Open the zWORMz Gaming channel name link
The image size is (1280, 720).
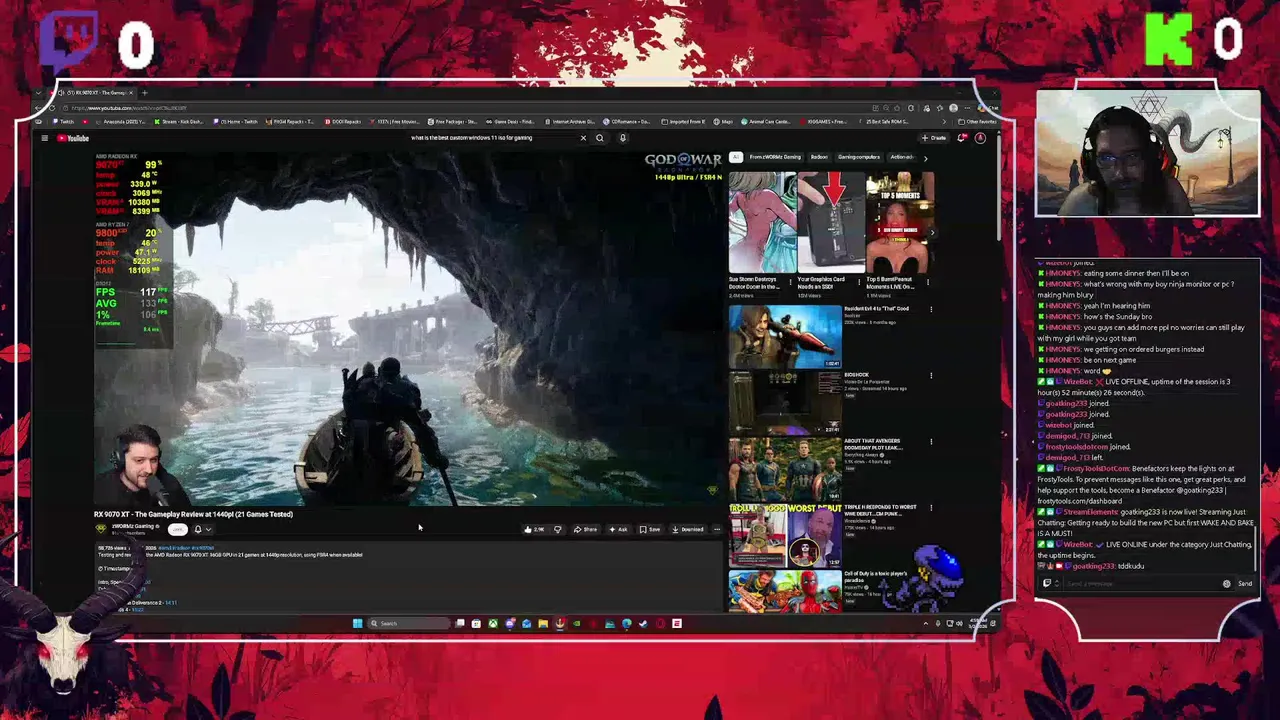point(133,526)
